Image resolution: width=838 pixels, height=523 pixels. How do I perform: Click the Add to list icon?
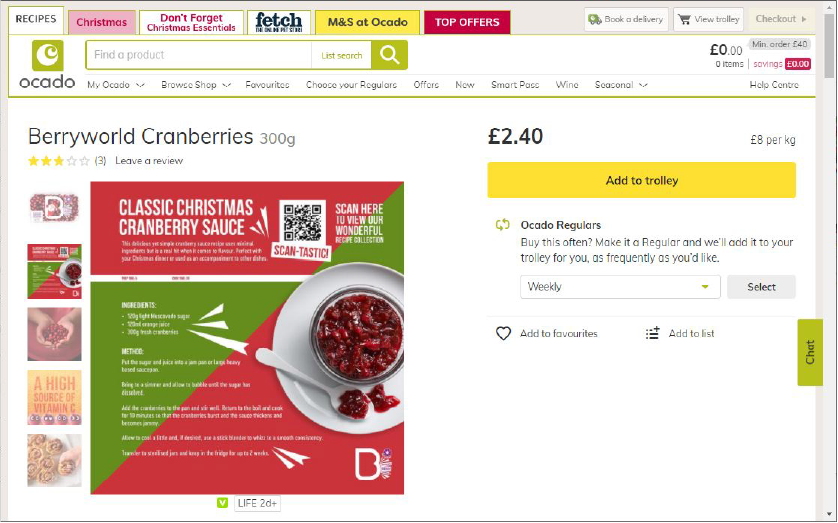[653, 333]
